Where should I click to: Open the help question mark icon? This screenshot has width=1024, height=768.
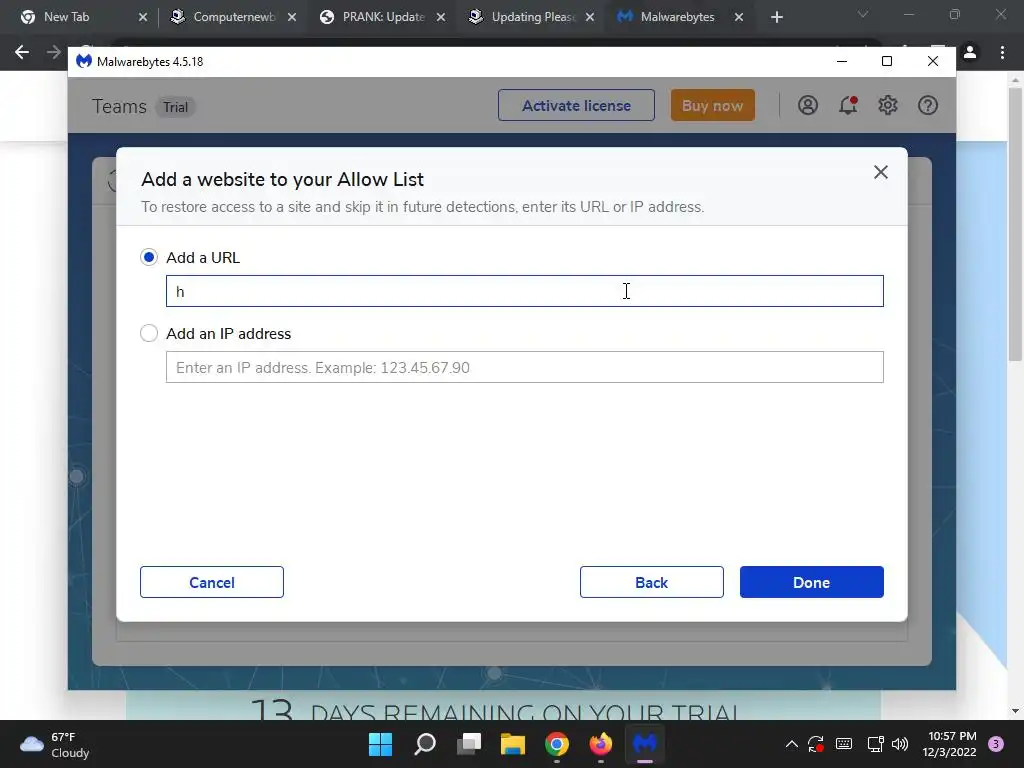pyautogui.click(x=927, y=105)
